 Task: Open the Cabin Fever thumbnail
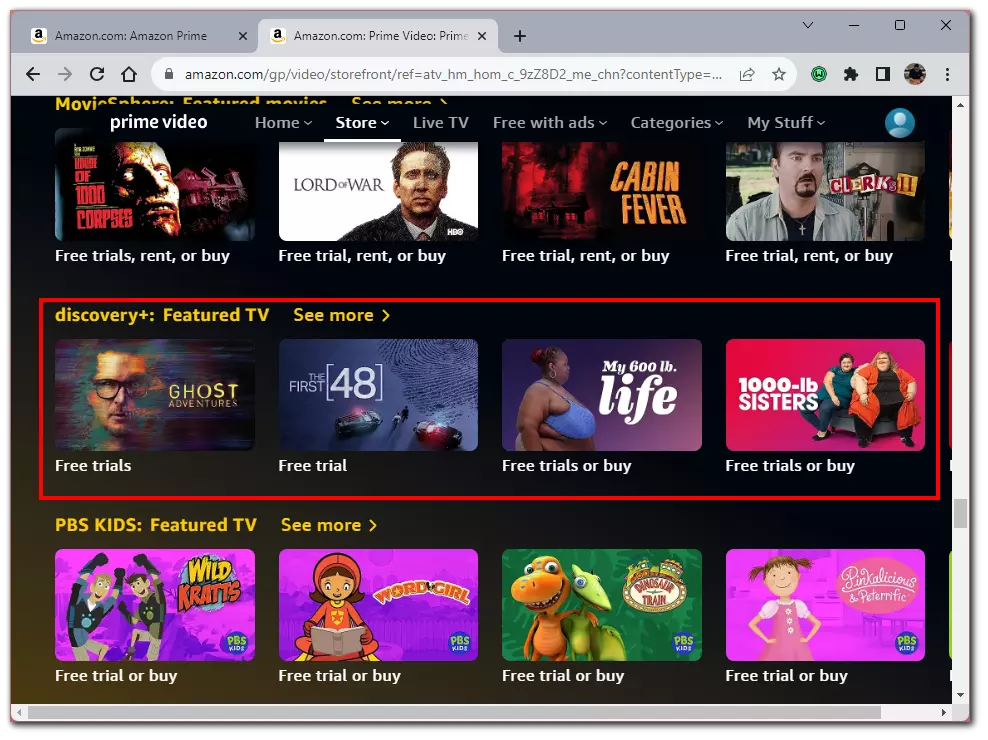[x=602, y=191]
